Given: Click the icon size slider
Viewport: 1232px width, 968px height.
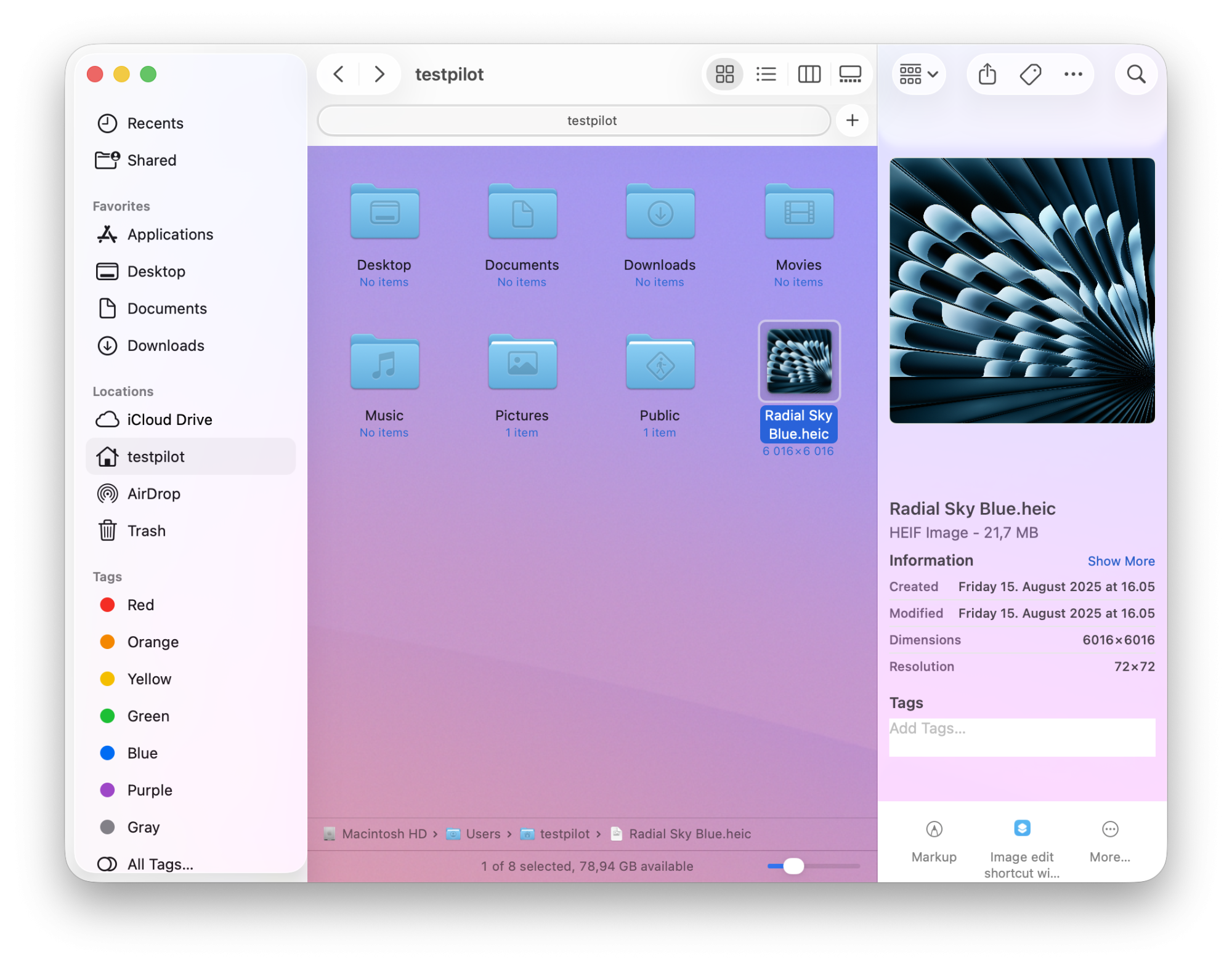Looking at the screenshot, I should 793,866.
